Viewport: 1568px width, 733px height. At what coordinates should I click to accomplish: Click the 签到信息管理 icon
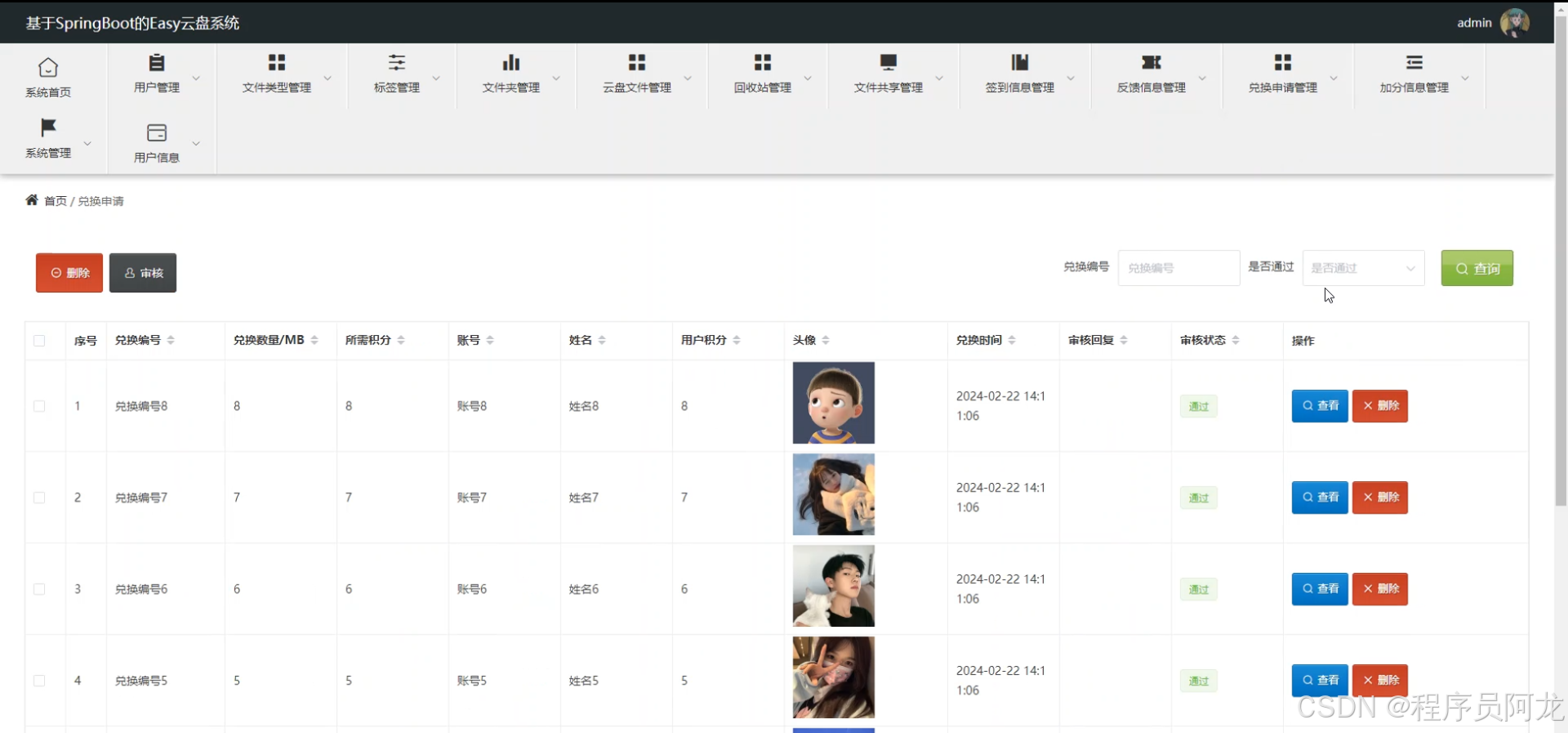point(1020,62)
